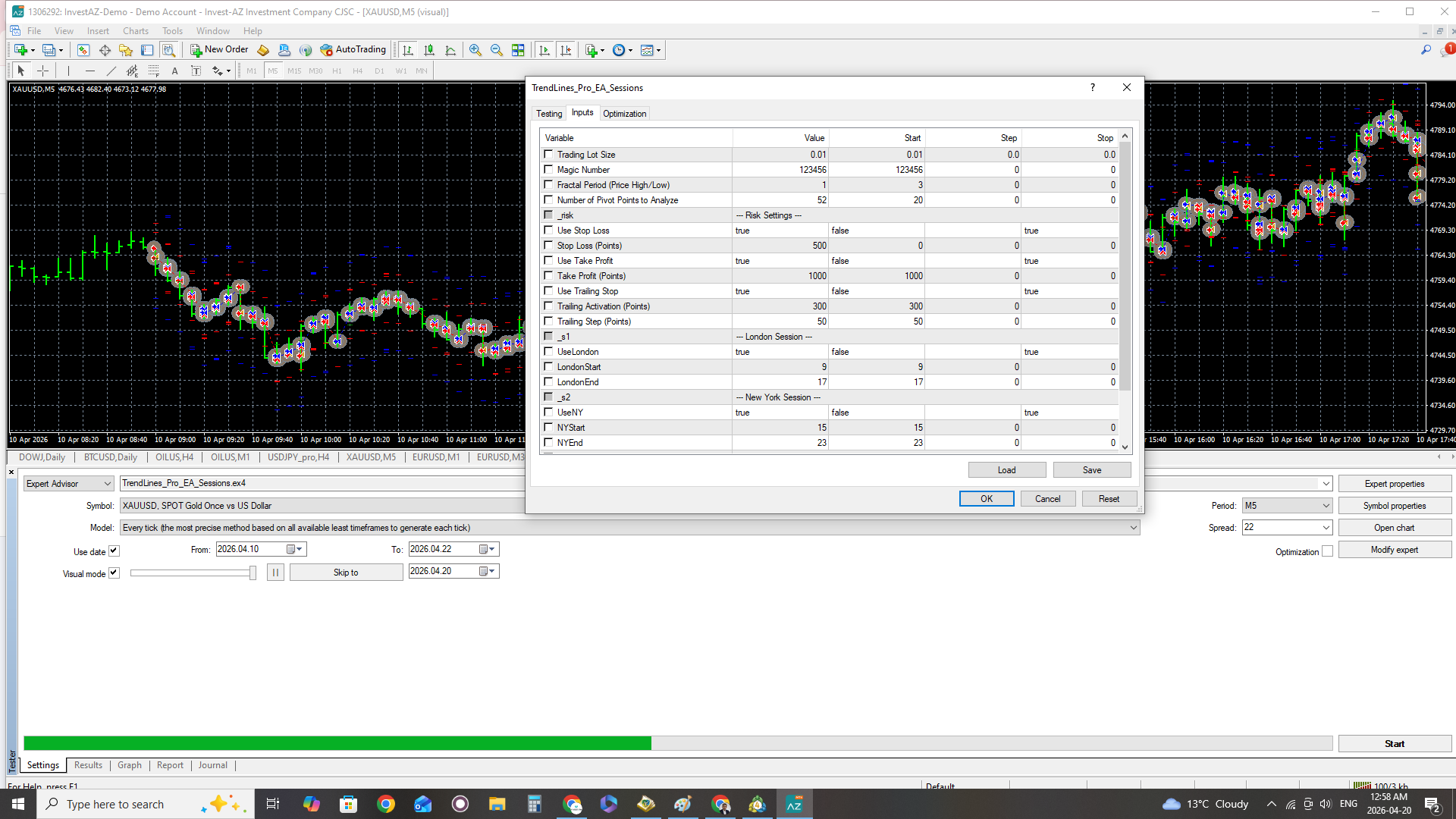Open the Model selection dropdown

[1134, 528]
